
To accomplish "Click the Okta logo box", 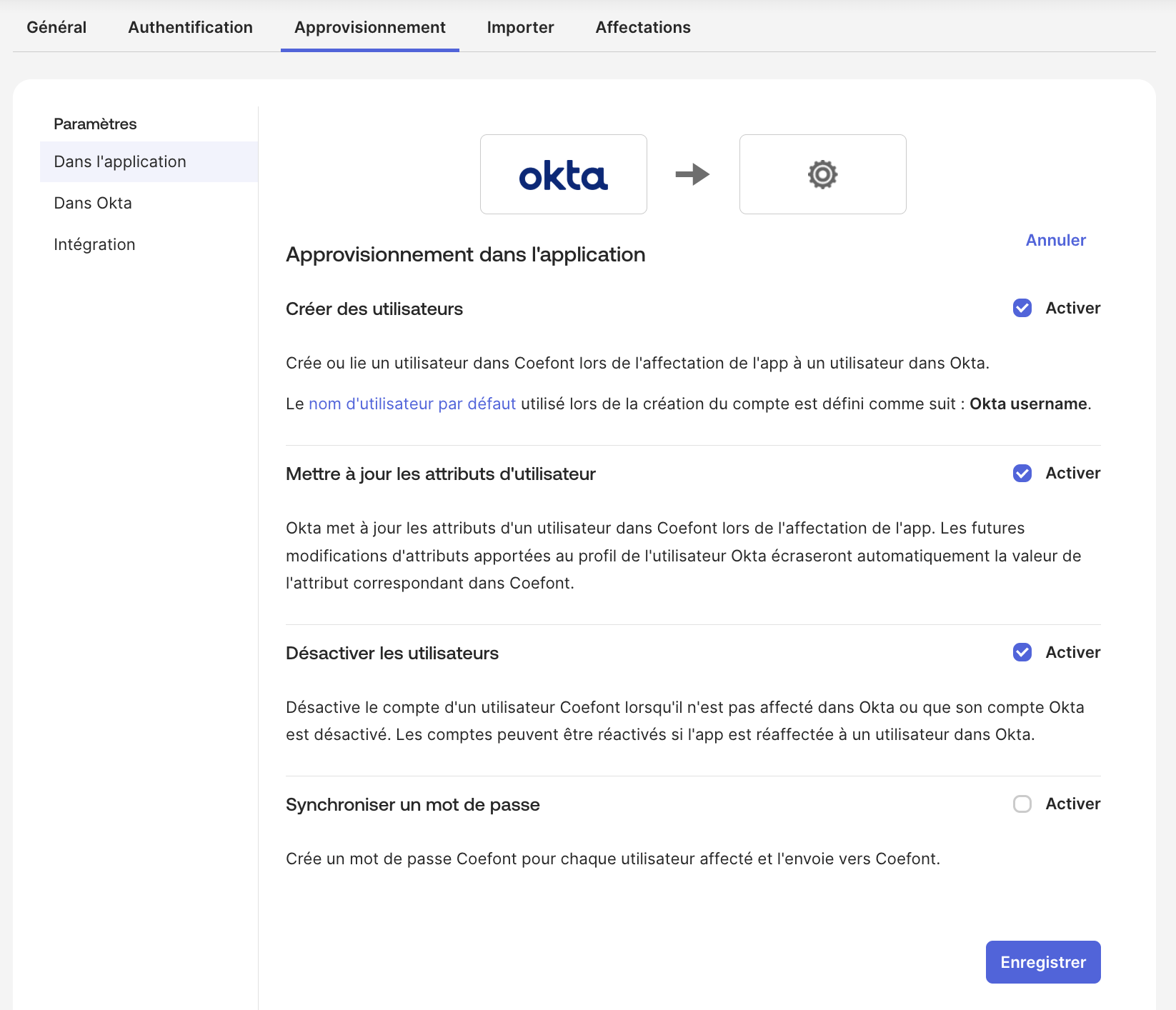I will click(x=564, y=174).
